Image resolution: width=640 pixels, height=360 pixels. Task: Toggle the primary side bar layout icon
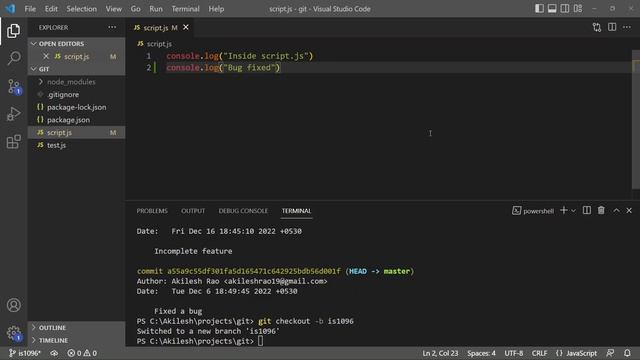539,9
